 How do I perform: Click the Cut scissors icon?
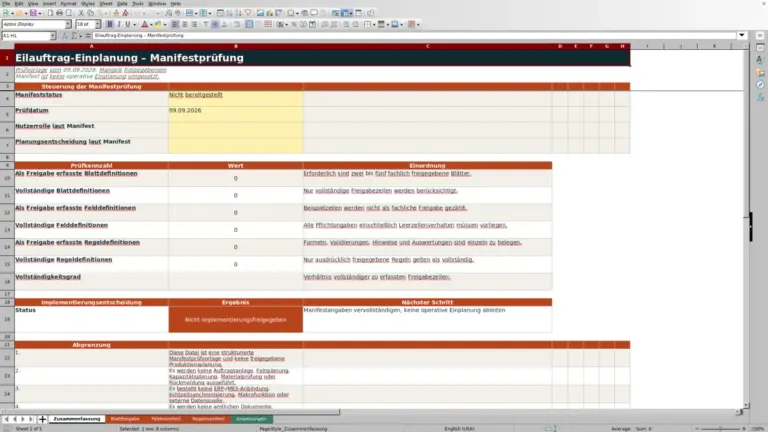coord(81,13)
